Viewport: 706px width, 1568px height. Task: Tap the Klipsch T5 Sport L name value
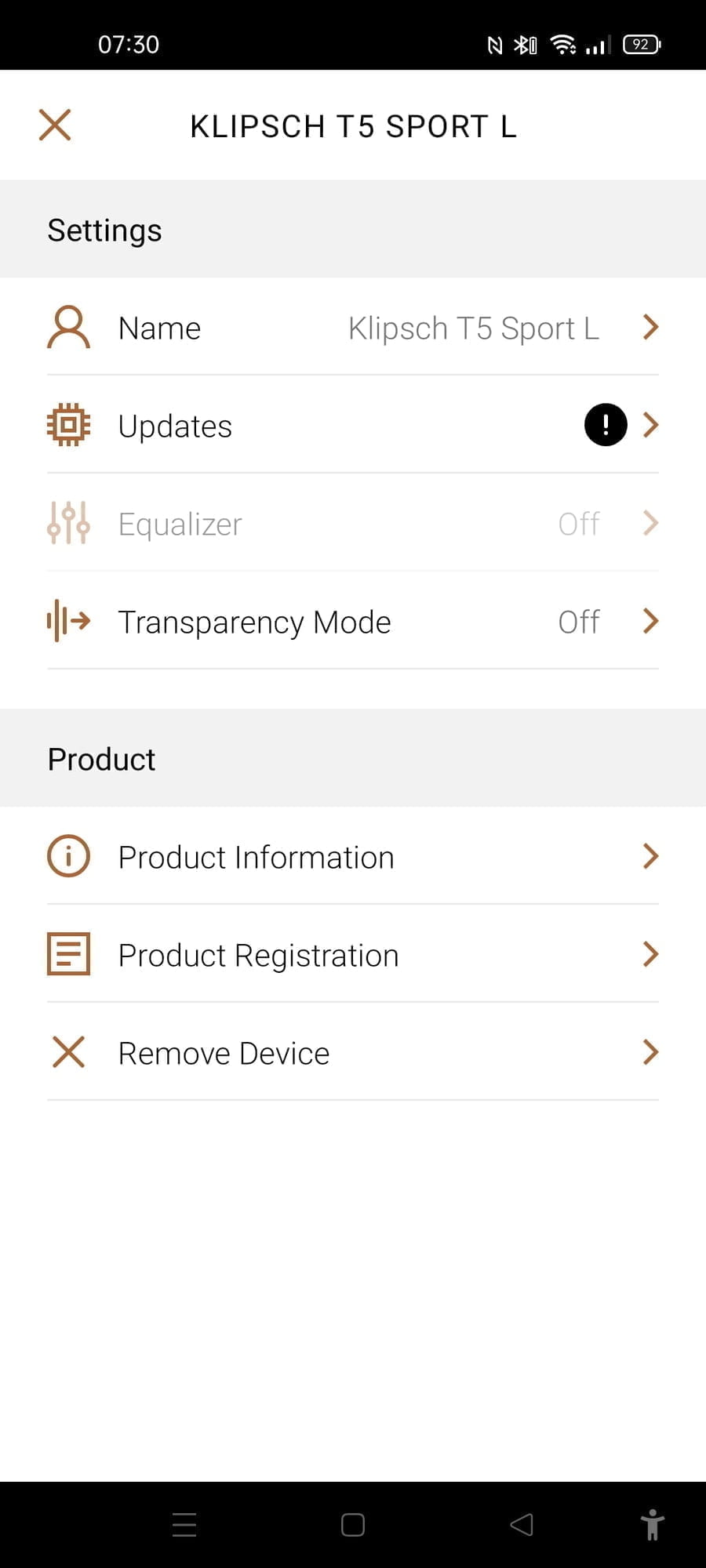coord(474,328)
